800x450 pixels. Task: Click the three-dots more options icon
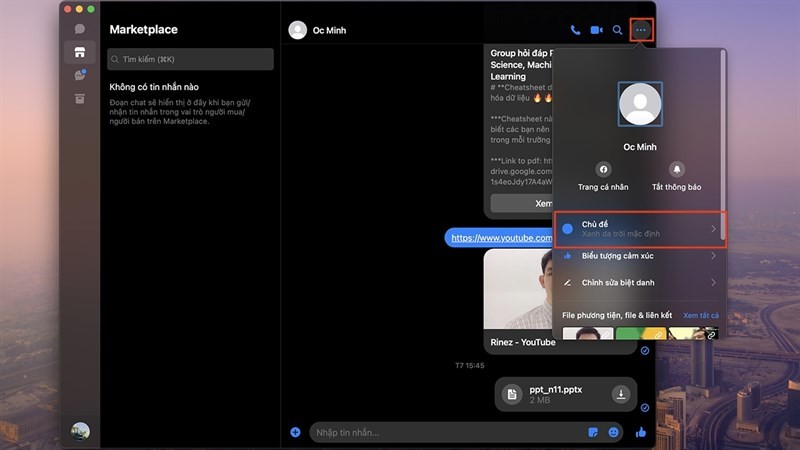point(641,31)
